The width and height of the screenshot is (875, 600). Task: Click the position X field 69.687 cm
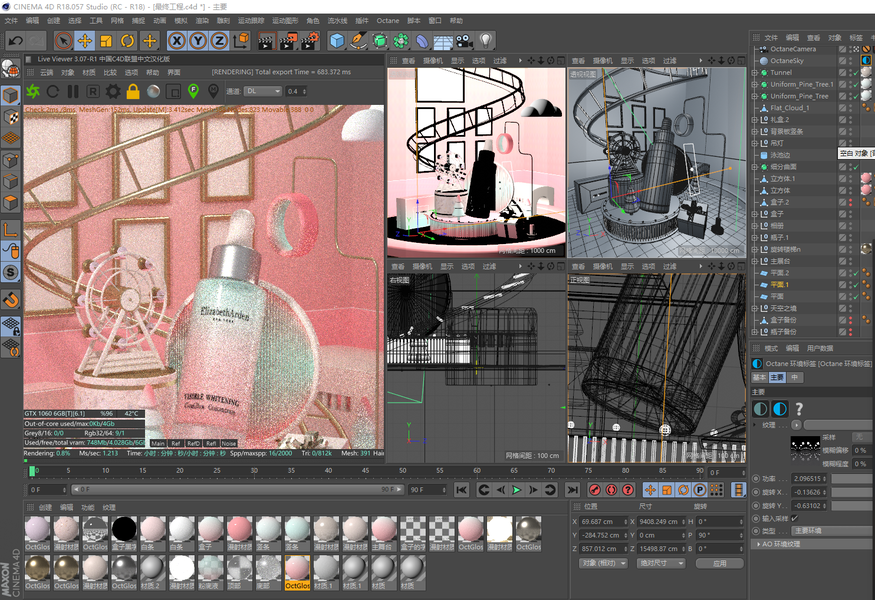tap(603, 521)
